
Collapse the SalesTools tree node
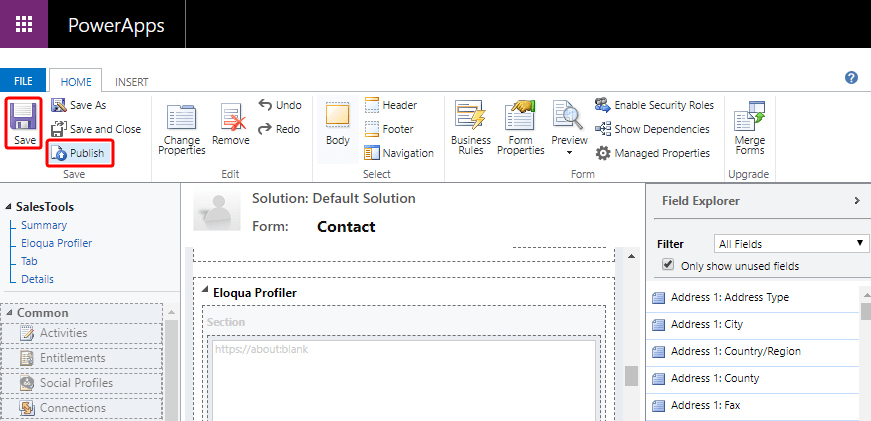coord(8,207)
